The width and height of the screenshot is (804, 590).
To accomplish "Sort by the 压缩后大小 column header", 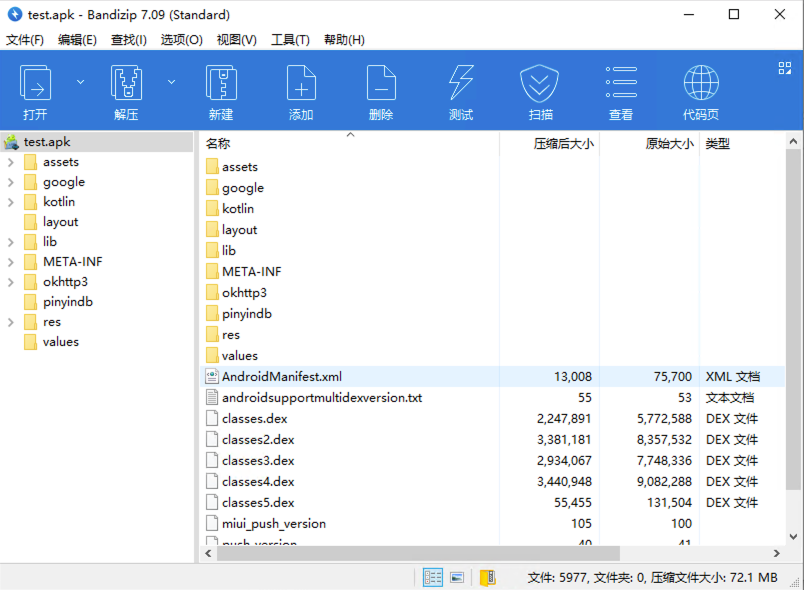I will tap(549, 144).
